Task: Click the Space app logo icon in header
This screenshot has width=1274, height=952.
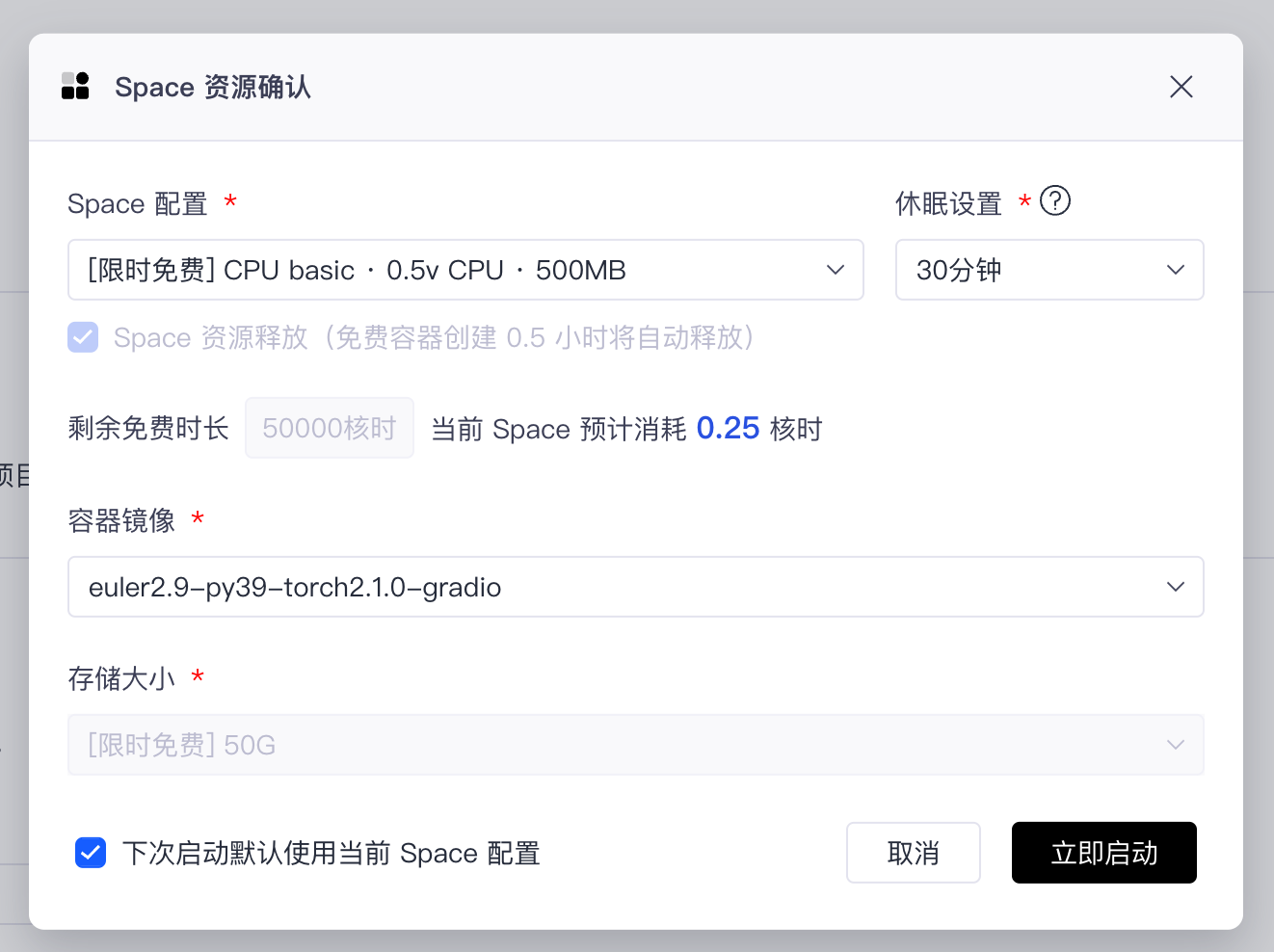Action: click(x=75, y=87)
